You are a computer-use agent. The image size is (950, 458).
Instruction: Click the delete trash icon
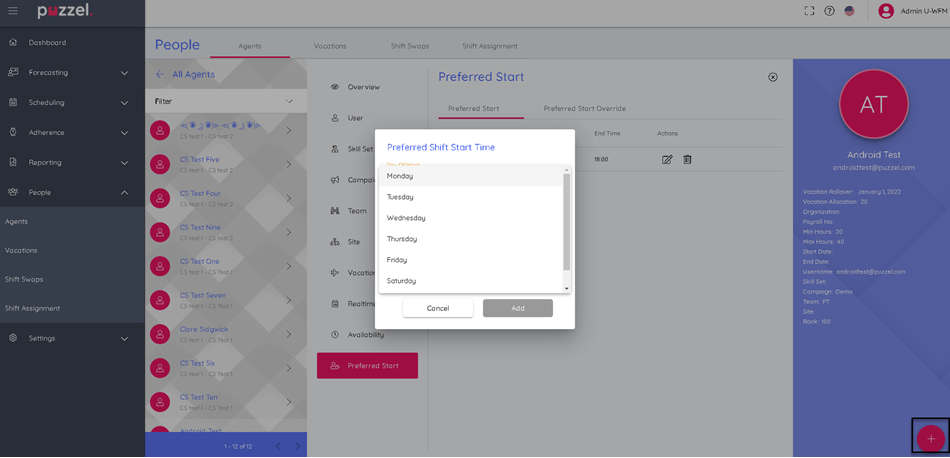click(x=687, y=159)
